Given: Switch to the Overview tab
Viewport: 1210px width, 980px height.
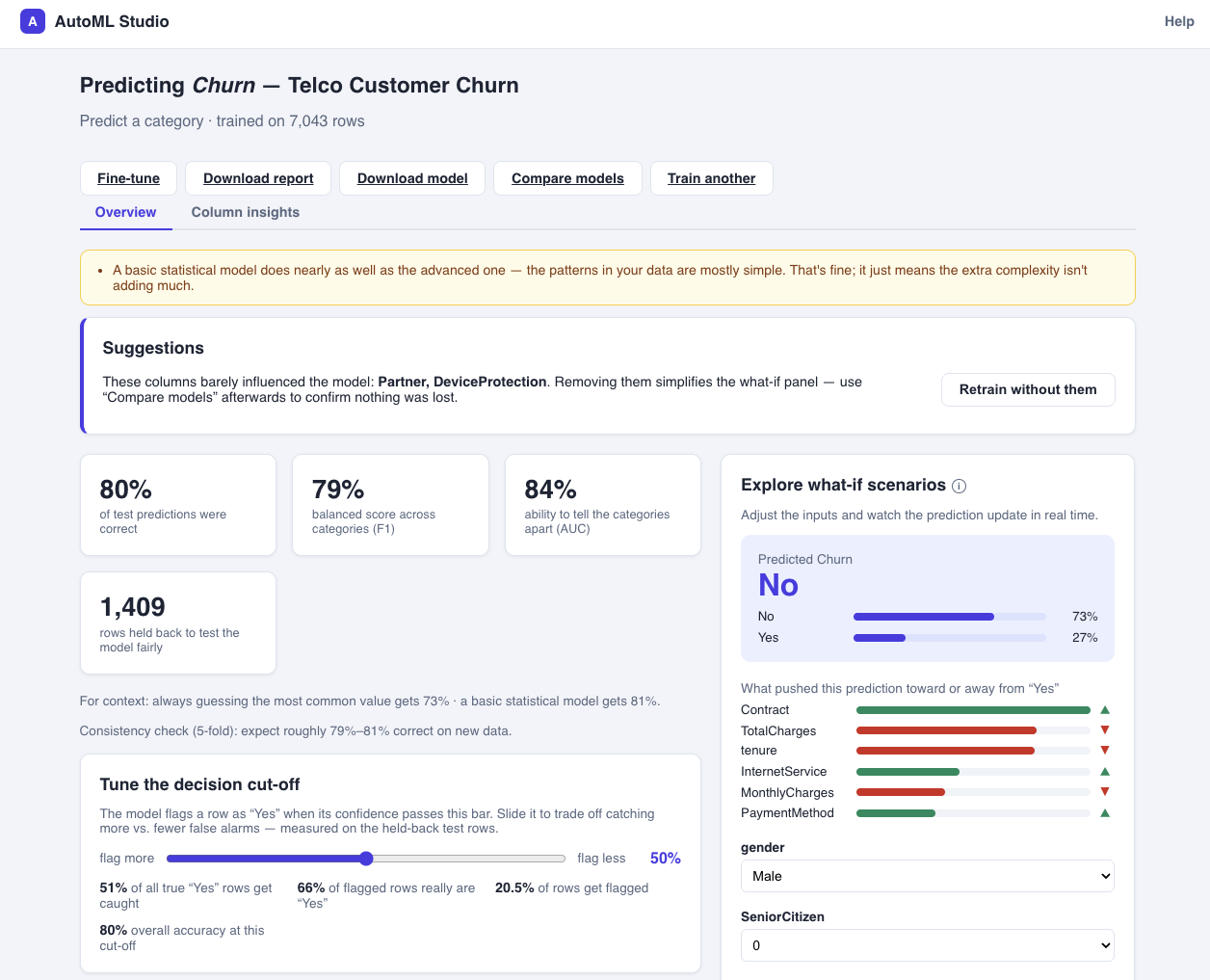Looking at the screenshot, I should 125,212.
